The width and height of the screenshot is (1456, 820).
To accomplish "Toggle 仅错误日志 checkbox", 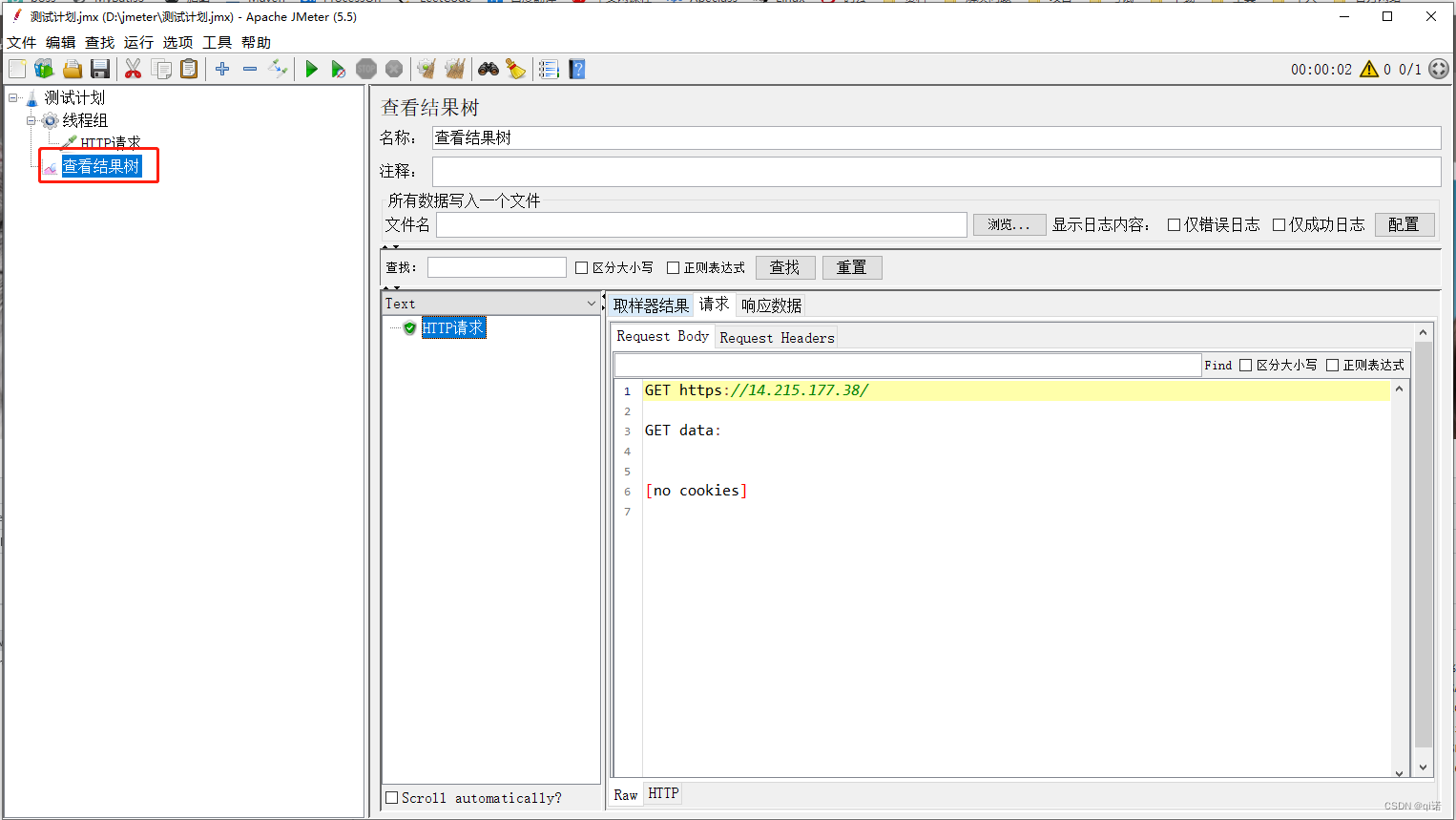I will [x=1174, y=225].
